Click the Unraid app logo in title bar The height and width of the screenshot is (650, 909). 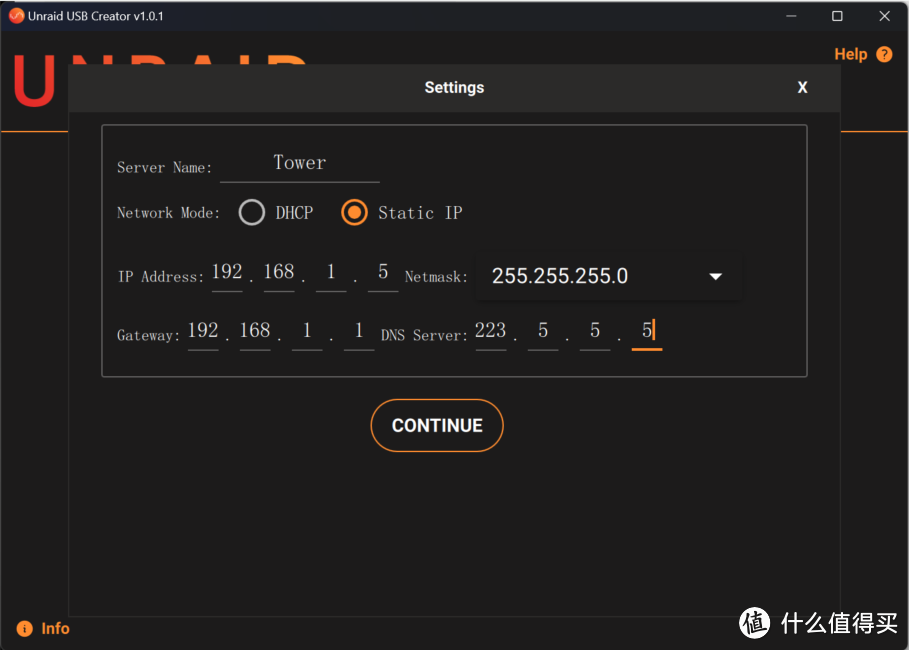[16, 16]
